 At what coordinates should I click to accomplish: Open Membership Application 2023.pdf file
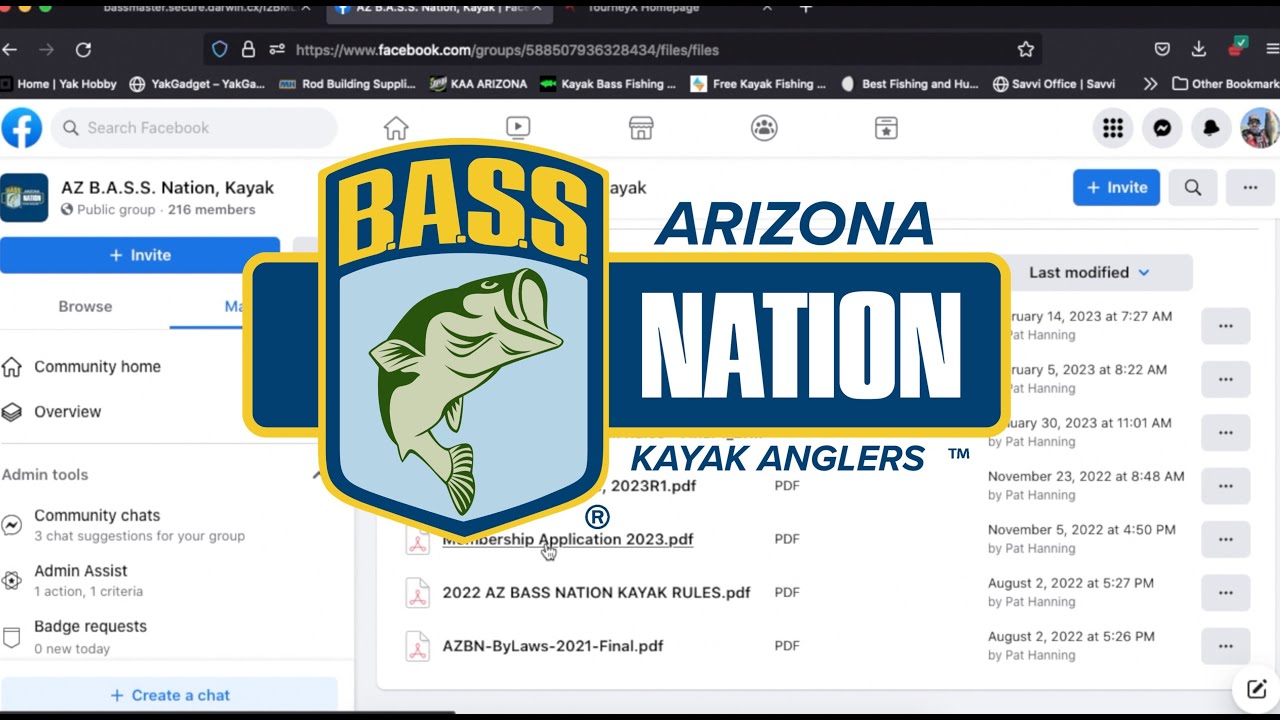(x=568, y=539)
